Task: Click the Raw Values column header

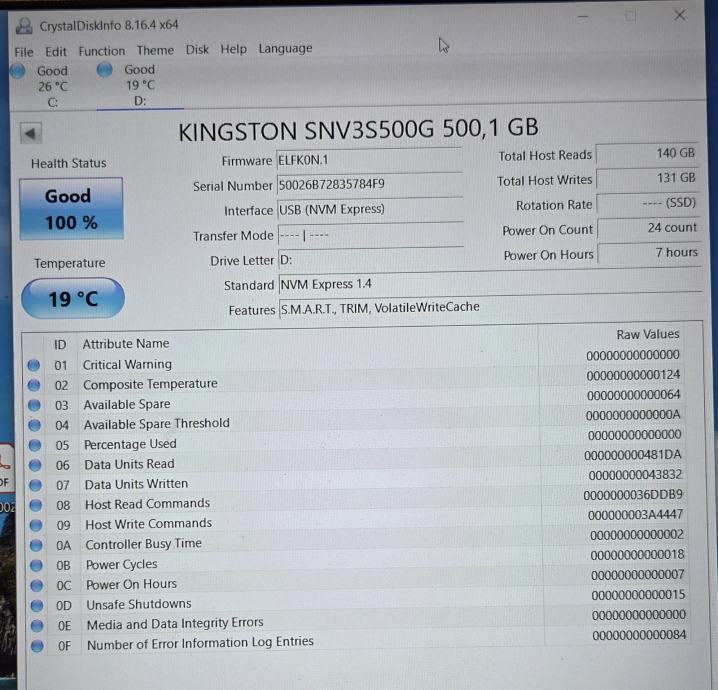Action: tap(648, 335)
